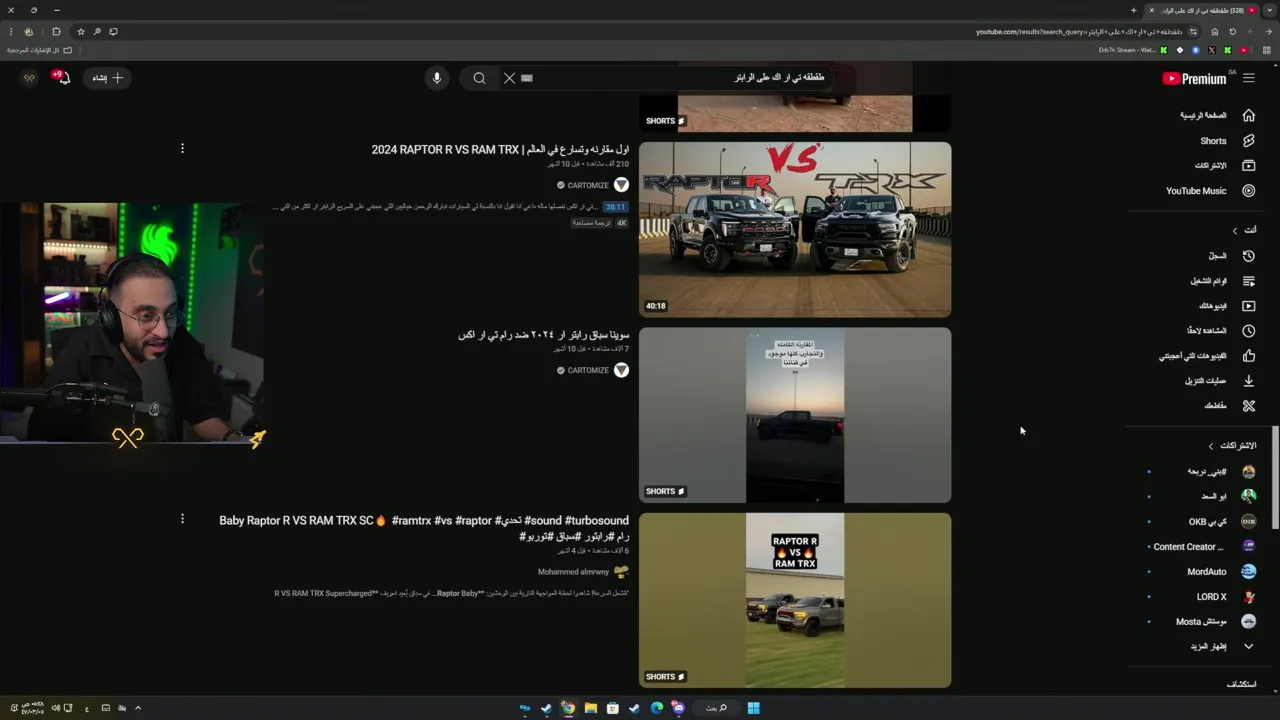1280x720 pixels.
Task: Open the Content Creator subscription
Action: tap(1205, 547)
